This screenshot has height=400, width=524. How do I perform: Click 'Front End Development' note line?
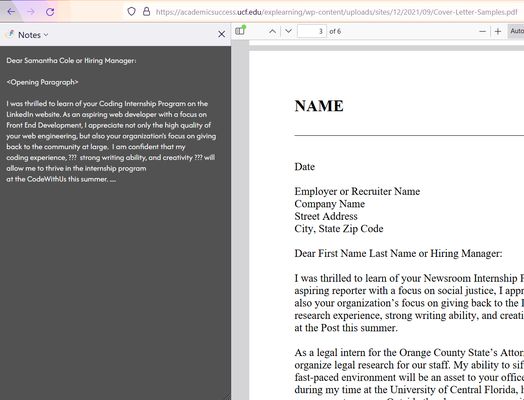(x=109, y=125)
